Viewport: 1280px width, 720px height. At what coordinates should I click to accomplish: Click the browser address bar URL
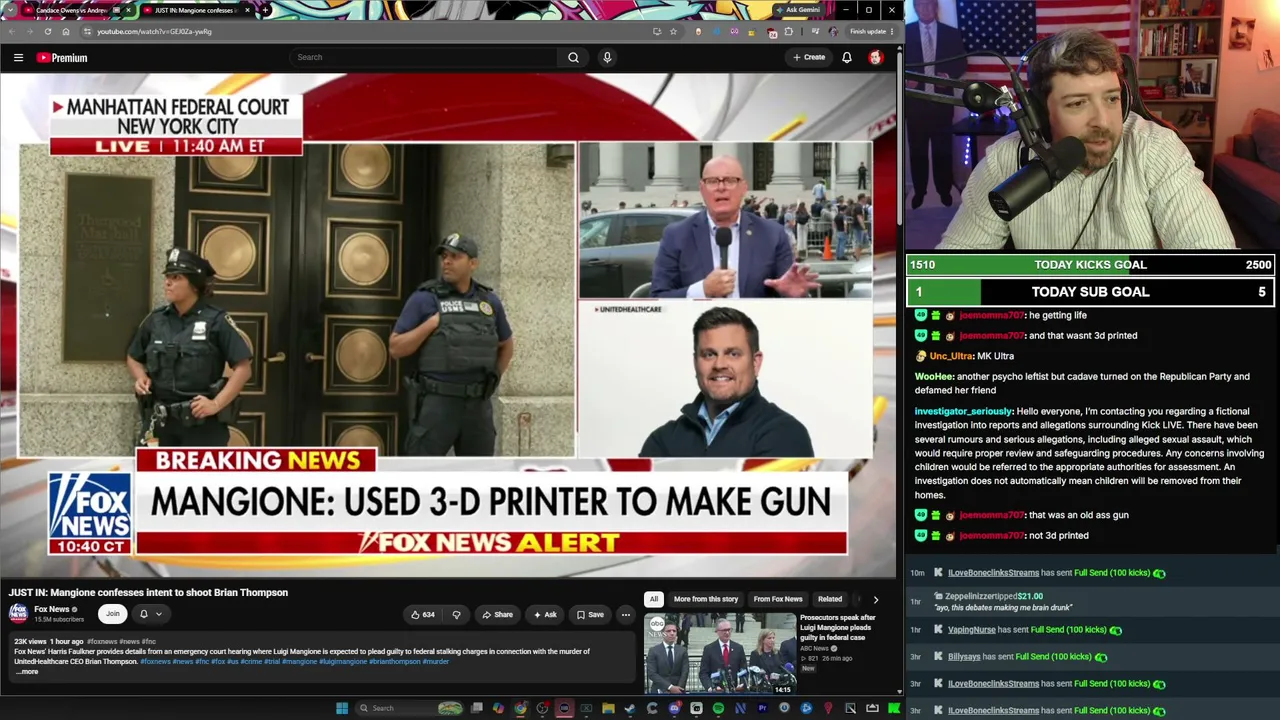click(x=154, y=31)
